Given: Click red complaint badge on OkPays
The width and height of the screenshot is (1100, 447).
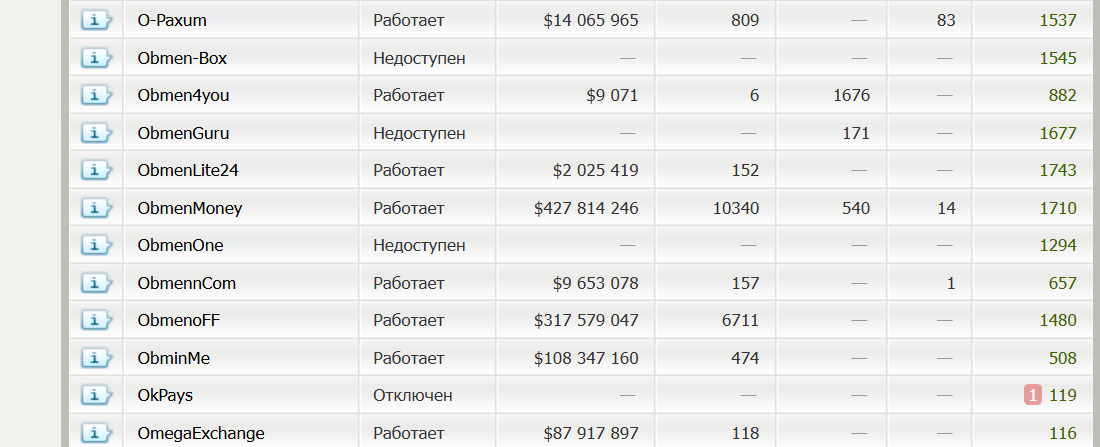Looking at the screenshot, I should coord(1033,395).
